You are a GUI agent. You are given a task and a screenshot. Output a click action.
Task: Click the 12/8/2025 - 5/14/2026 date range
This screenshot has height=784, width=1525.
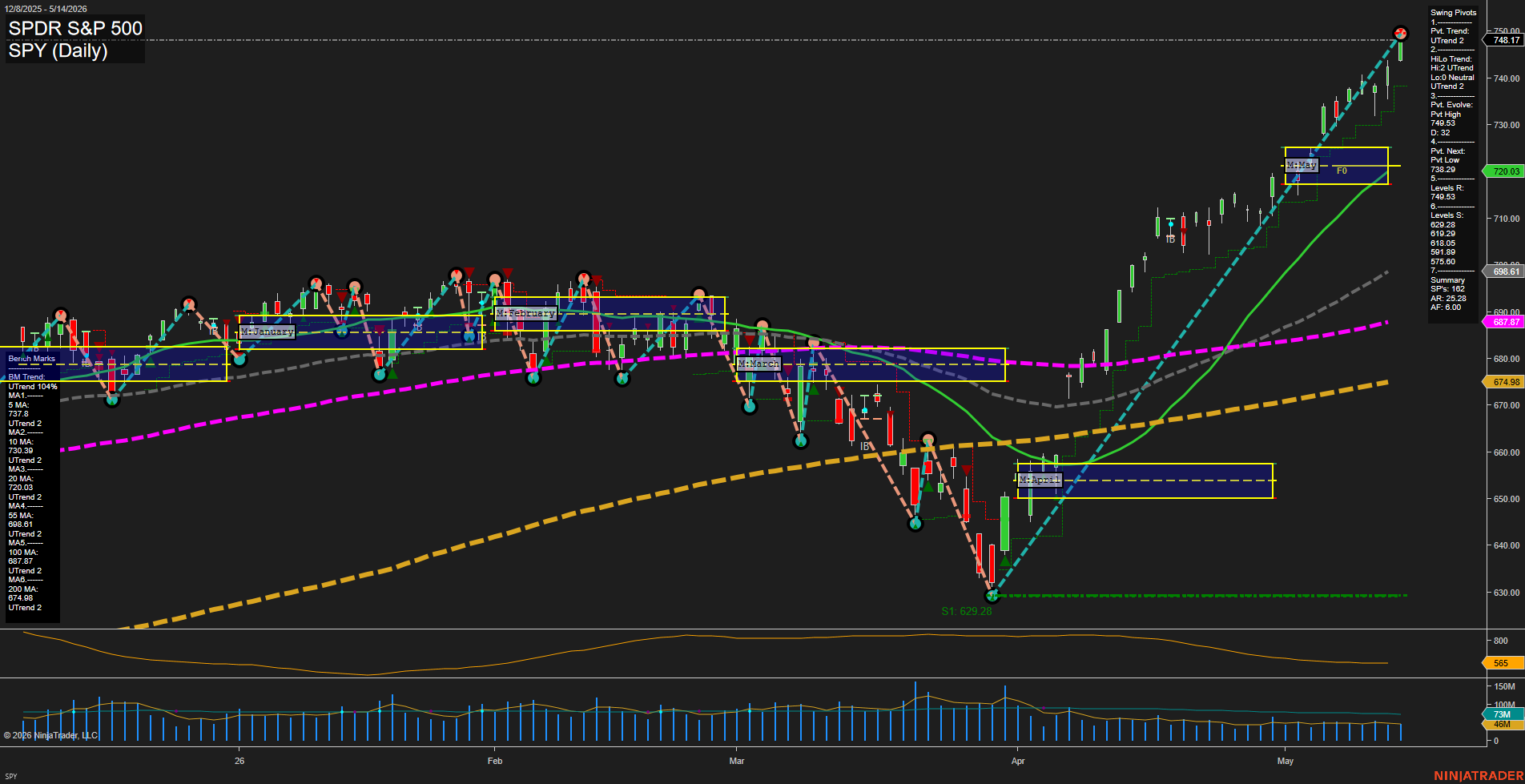click(x=46, y=9)
